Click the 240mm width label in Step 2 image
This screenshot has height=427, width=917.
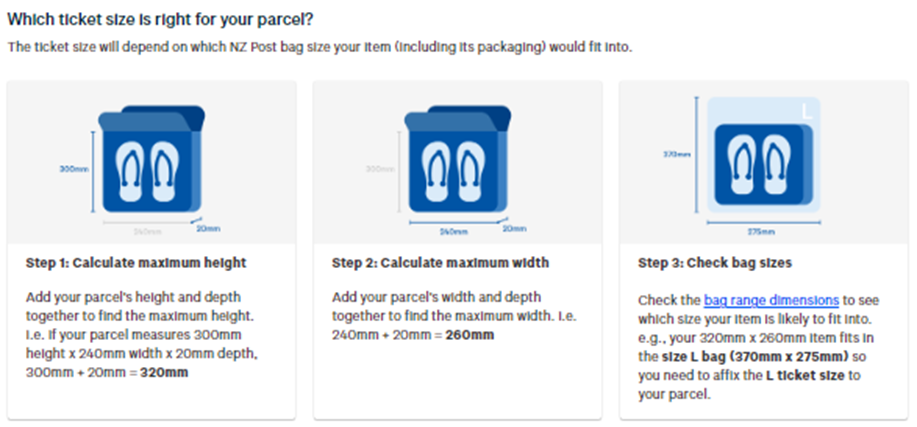pyautogui.click(x=454, y=230)
